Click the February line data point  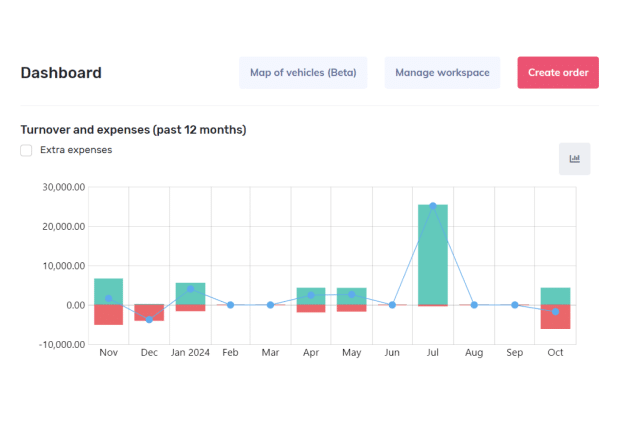(231, 305)
